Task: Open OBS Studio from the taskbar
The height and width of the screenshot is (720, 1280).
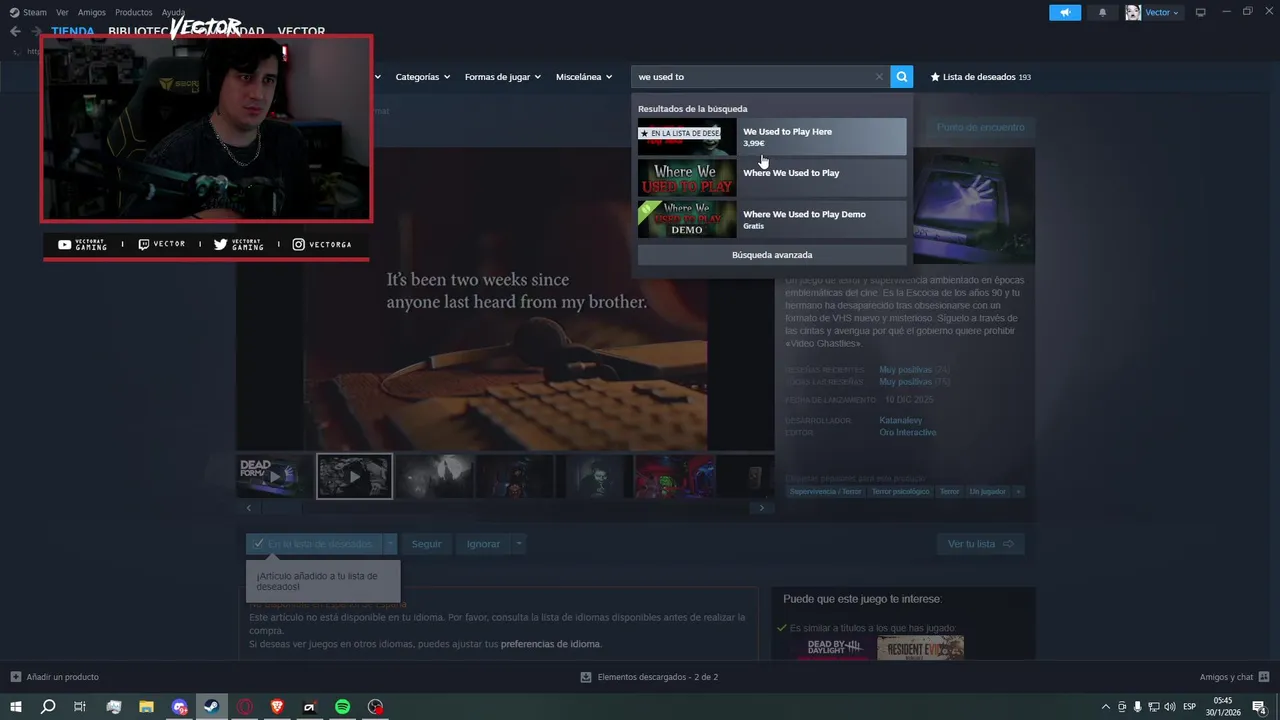Action: coord(375,707)
